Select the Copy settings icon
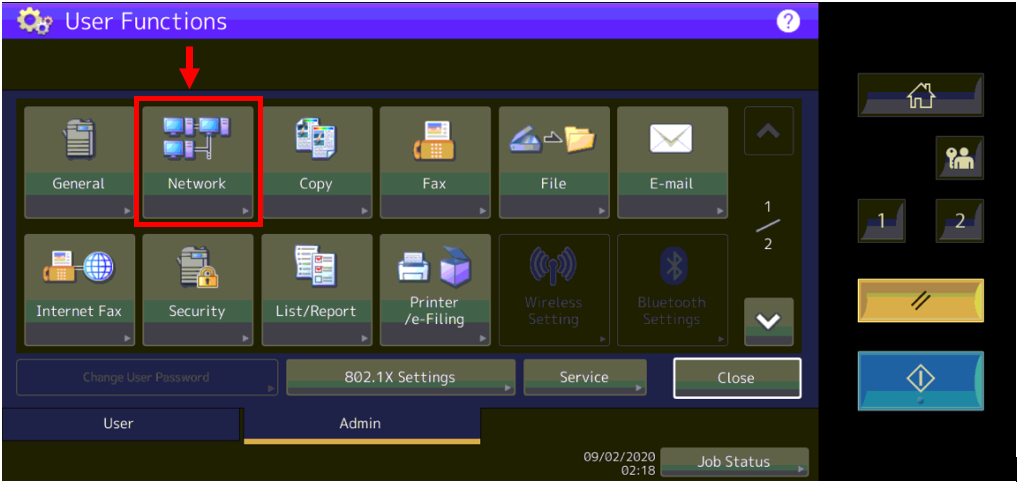This screenshot has height=483, width=1018. click(316, 161)
